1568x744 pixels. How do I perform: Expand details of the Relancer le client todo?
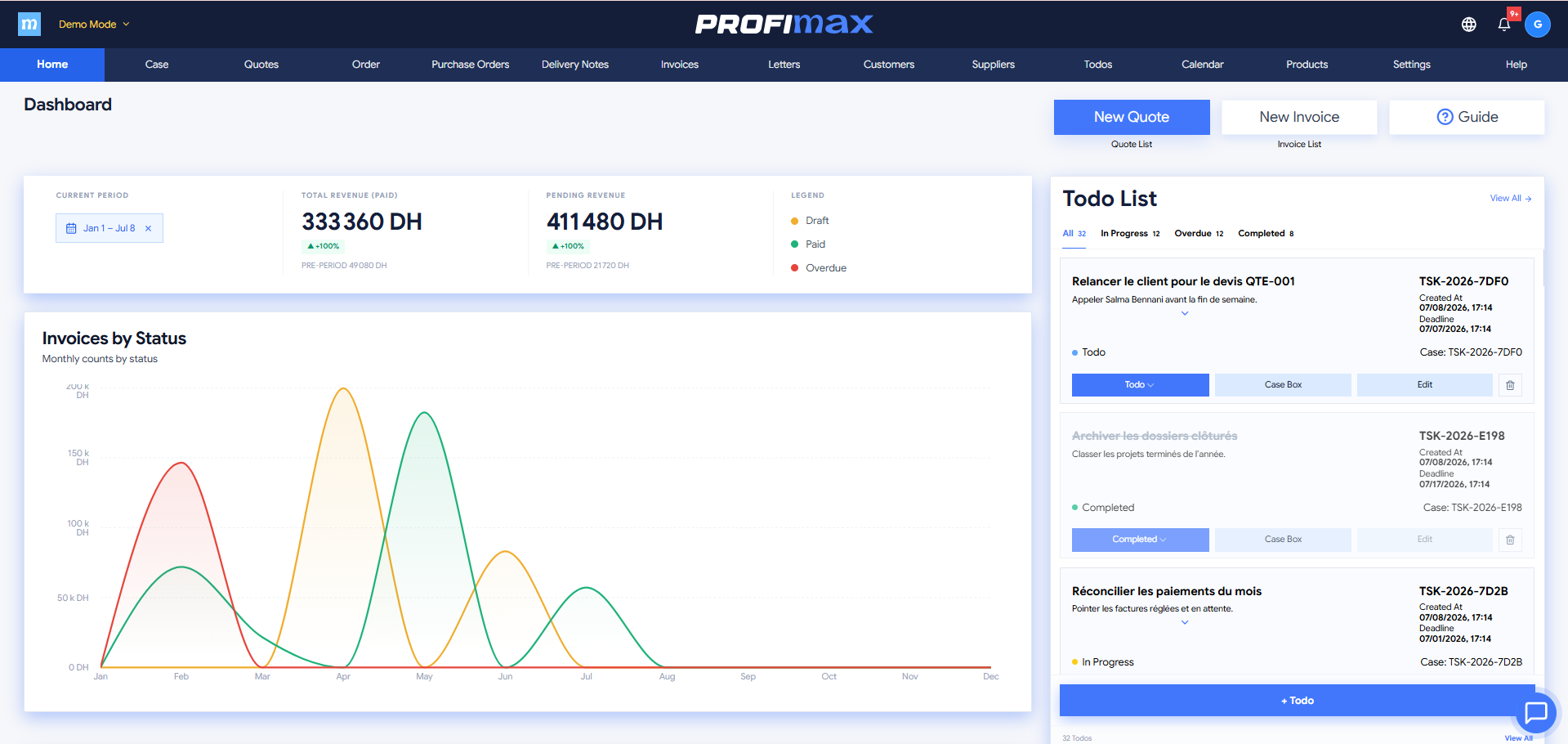tap(1185, 313)
